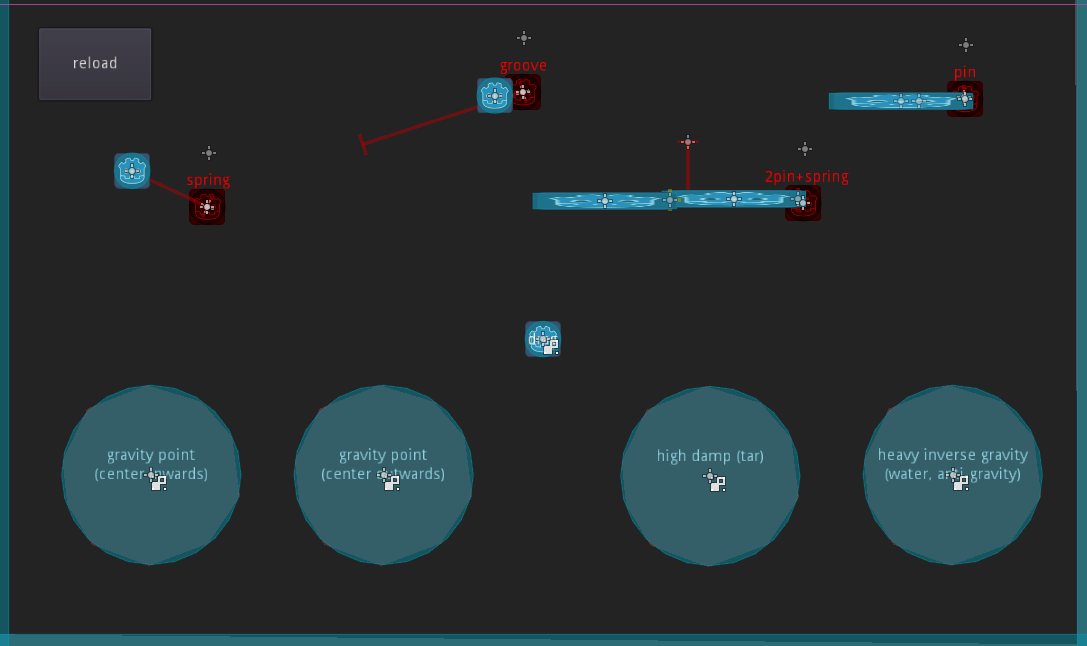This screenshot has height=646, width=1087.
Task: Click the pivot crosshair above pin label
Action: pyautogui.click(x=966, y=45)
